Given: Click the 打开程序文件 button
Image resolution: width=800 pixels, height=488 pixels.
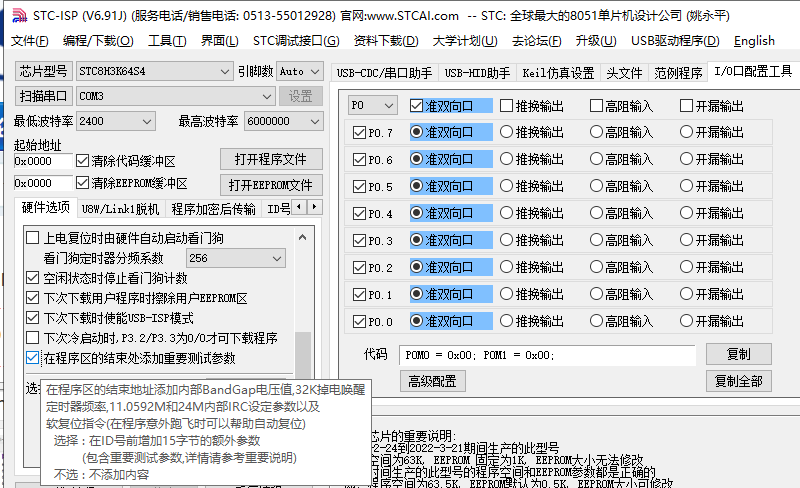Looking at the screenshot, I should coord(271,159).
